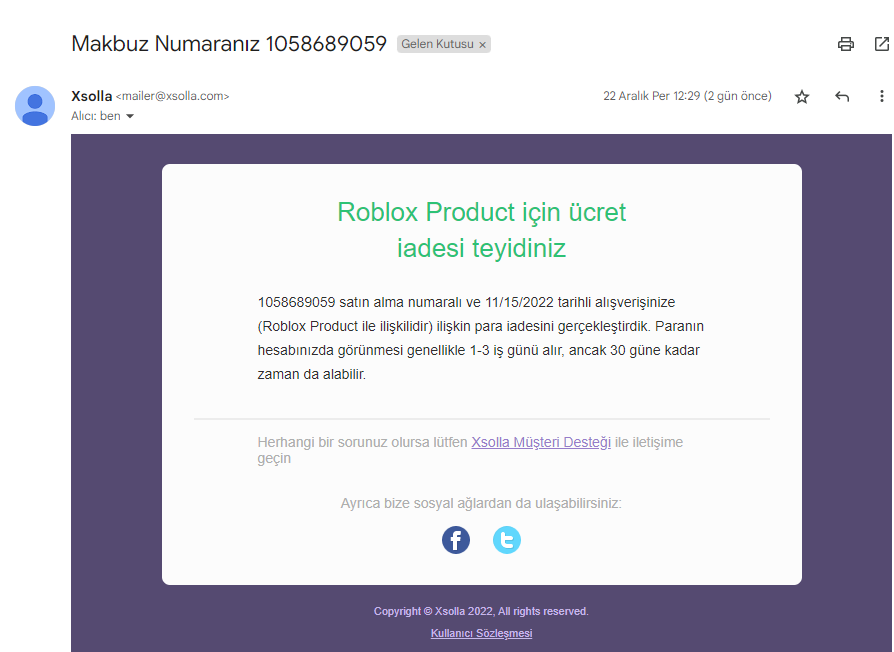The width and height of the screenshot is (894, 652).
Task: Click the email date '22 Aralık Per 12:29'
Action: click(x=652, y=96)
